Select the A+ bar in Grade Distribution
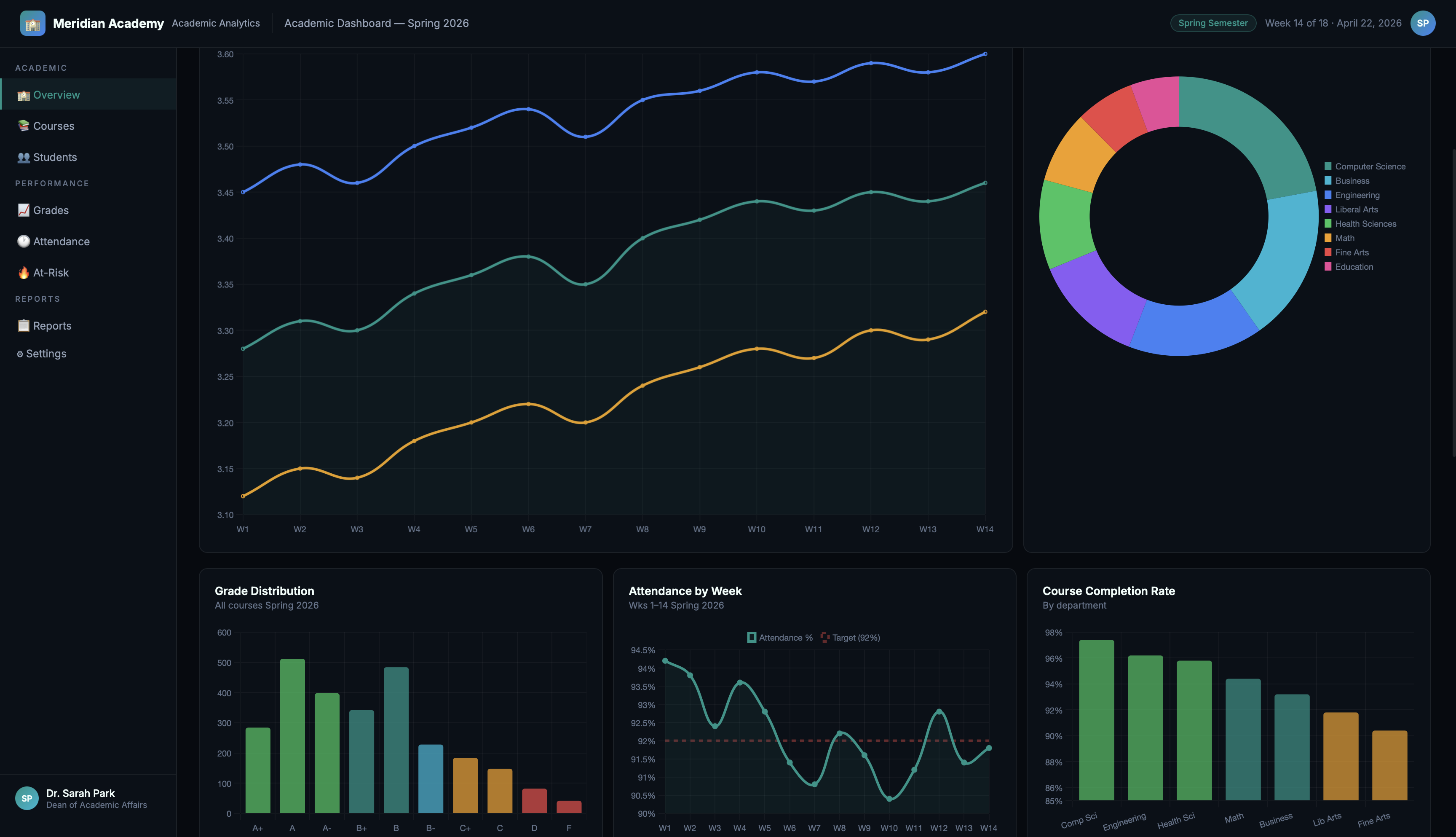Viewport: 1456px width, 837px height. coord(258,770)
